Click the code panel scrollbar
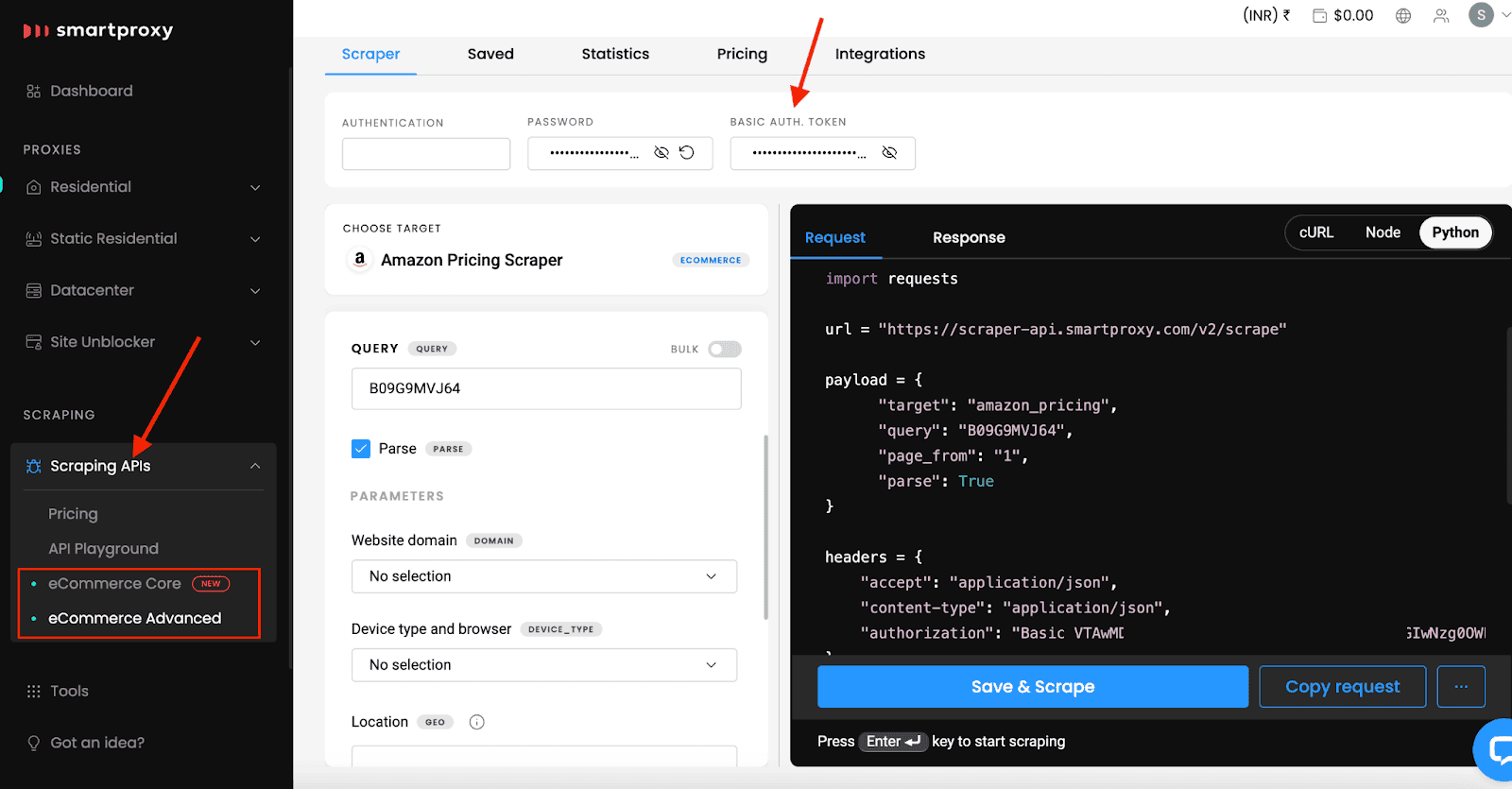Image resolution: width=1512 pixels, height=789 pixels. coord(1509,416)
